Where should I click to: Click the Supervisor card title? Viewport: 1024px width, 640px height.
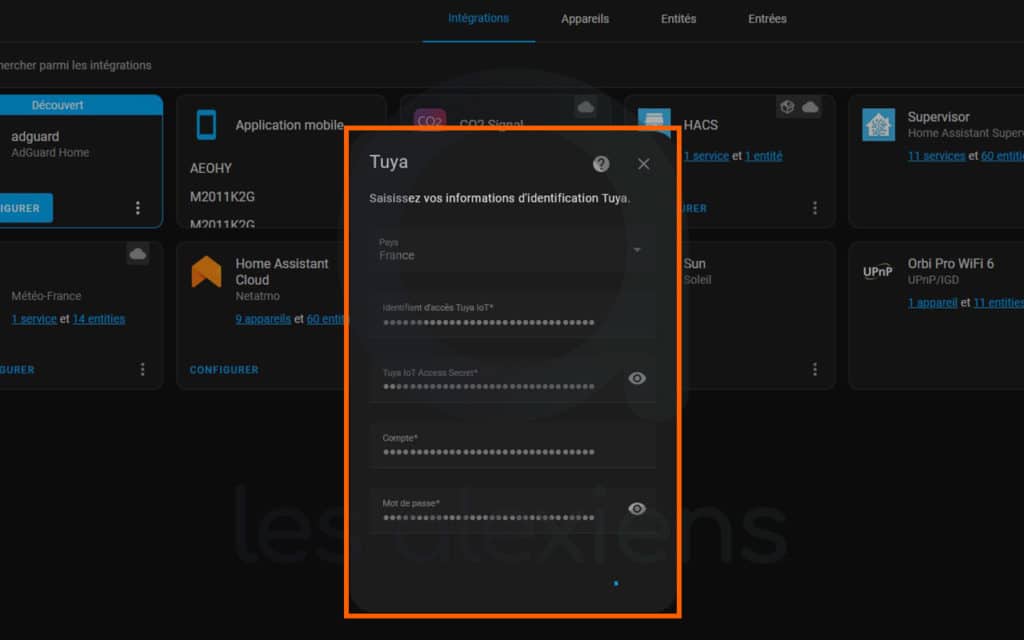[x=938, y=117]
